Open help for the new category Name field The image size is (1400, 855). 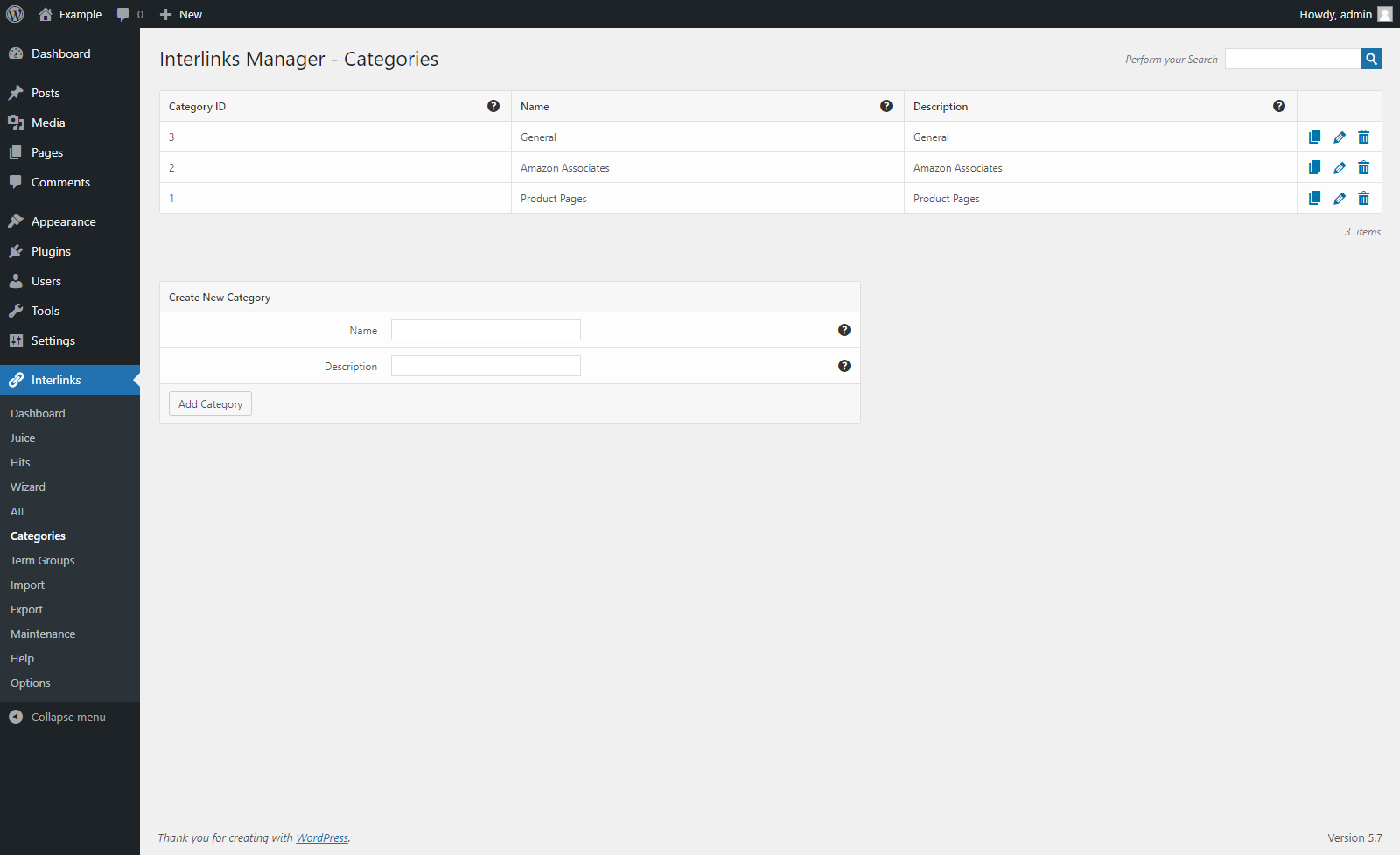click(x=843, y=330)
